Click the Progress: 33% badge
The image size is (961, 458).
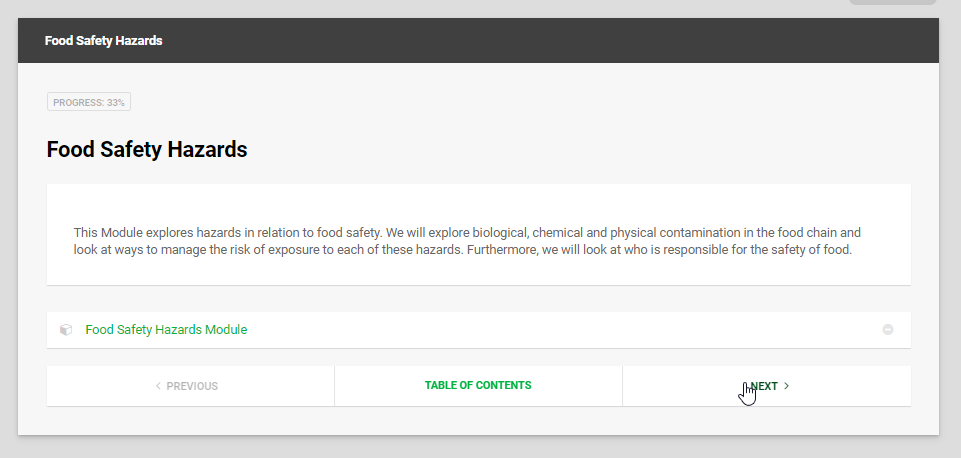89,102
